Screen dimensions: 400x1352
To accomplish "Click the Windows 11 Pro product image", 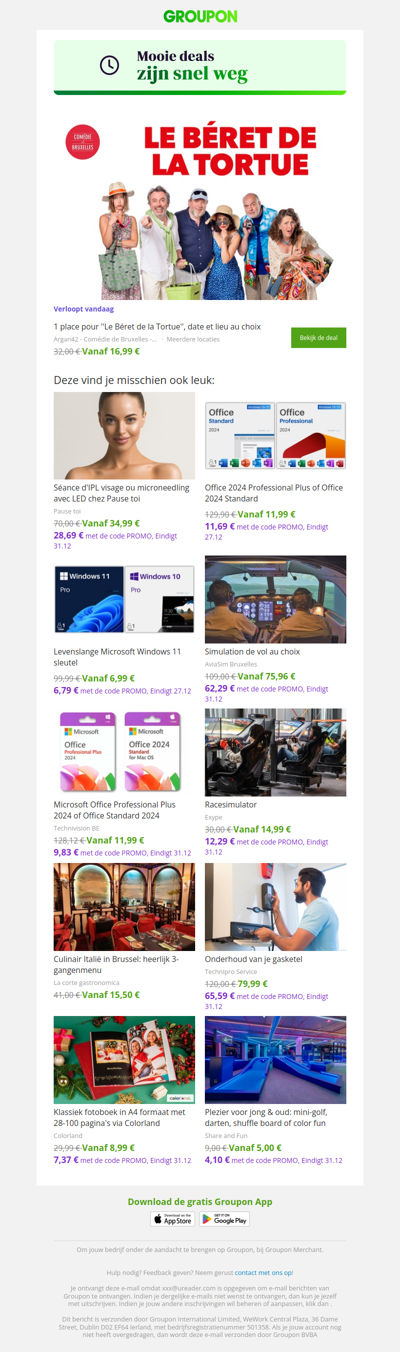I will pos(124,600).
